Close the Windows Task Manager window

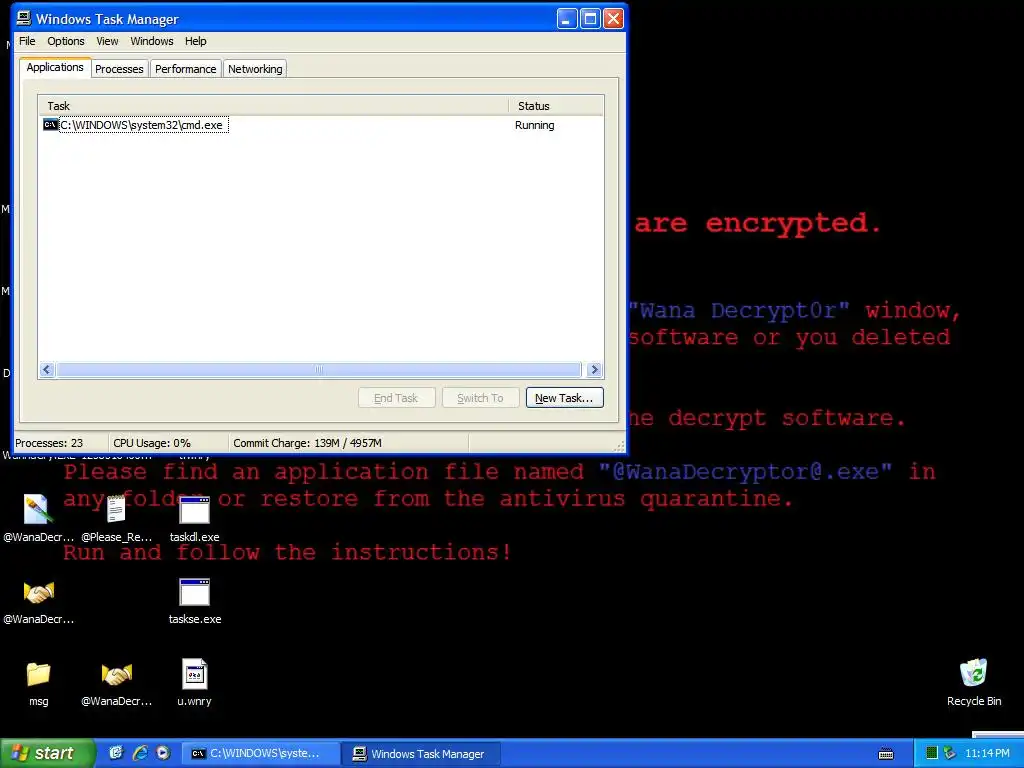tap(613, 18)
